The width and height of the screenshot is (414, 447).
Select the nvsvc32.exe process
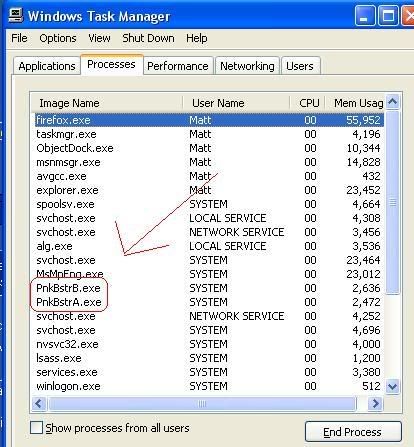pos(209,344)
